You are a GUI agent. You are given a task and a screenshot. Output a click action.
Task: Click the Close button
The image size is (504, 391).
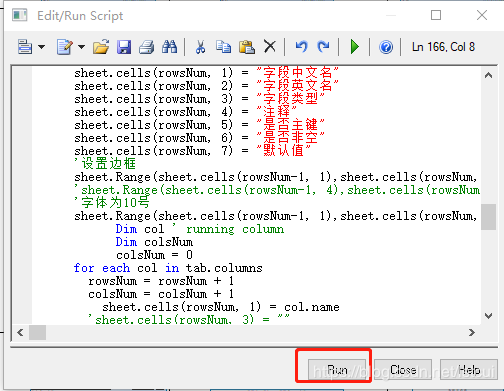coord(403,369)
